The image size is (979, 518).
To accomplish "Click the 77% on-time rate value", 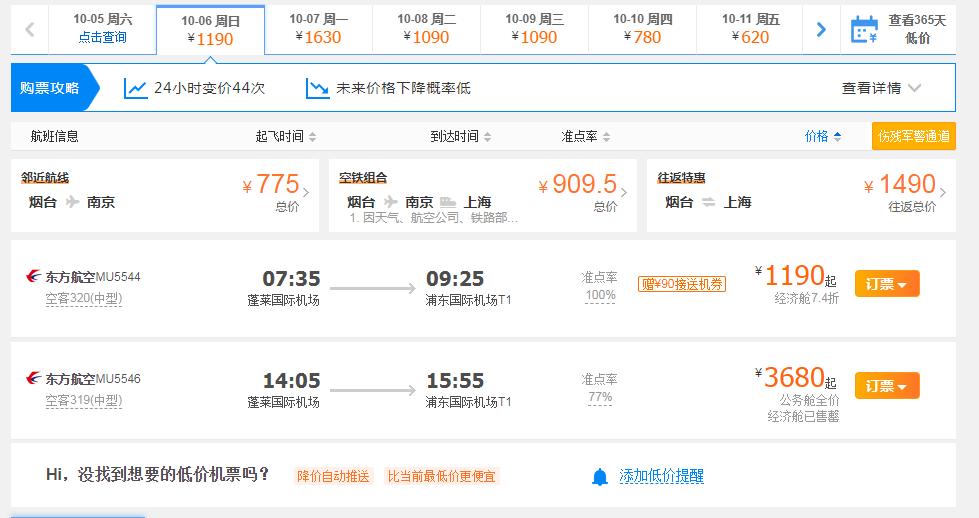I will [x=600, y=396].
